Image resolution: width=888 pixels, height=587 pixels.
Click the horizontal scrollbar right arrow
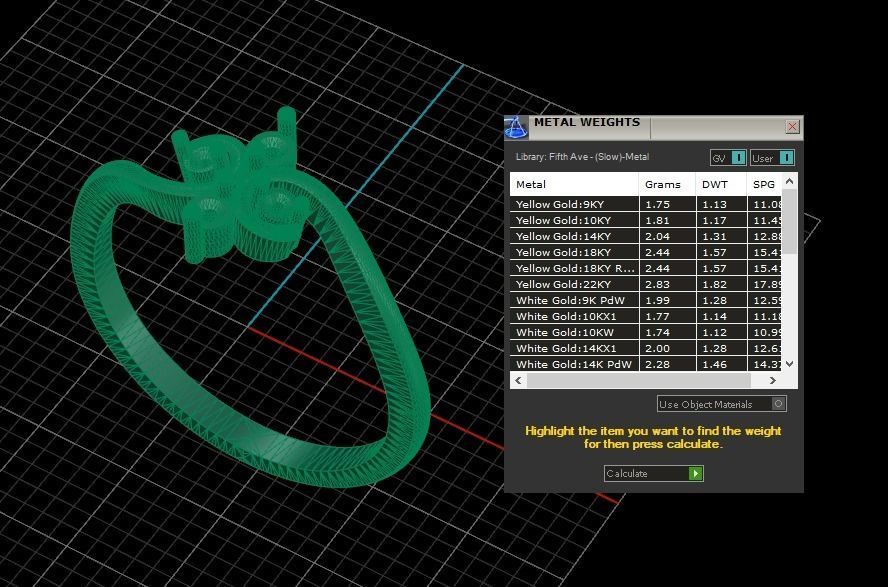click(x=772, y=380)
